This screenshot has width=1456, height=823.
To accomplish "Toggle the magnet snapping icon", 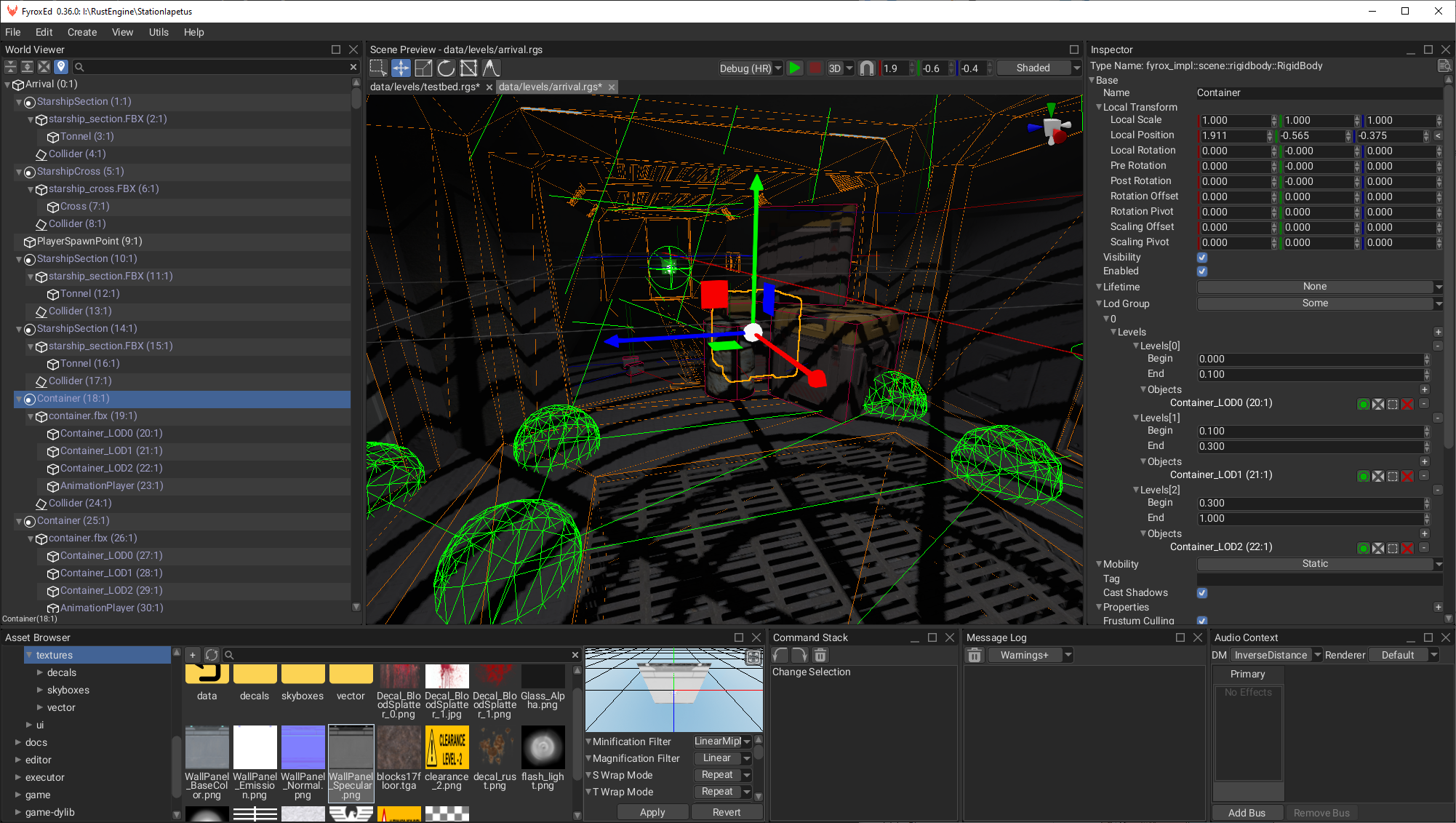I will [867, 68].
